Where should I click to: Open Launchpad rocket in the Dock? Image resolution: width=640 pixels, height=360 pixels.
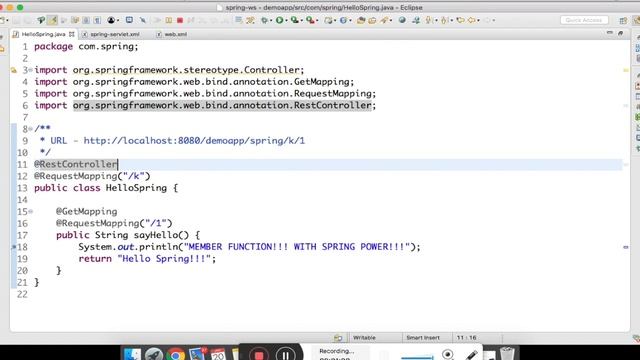pos(154,354)
